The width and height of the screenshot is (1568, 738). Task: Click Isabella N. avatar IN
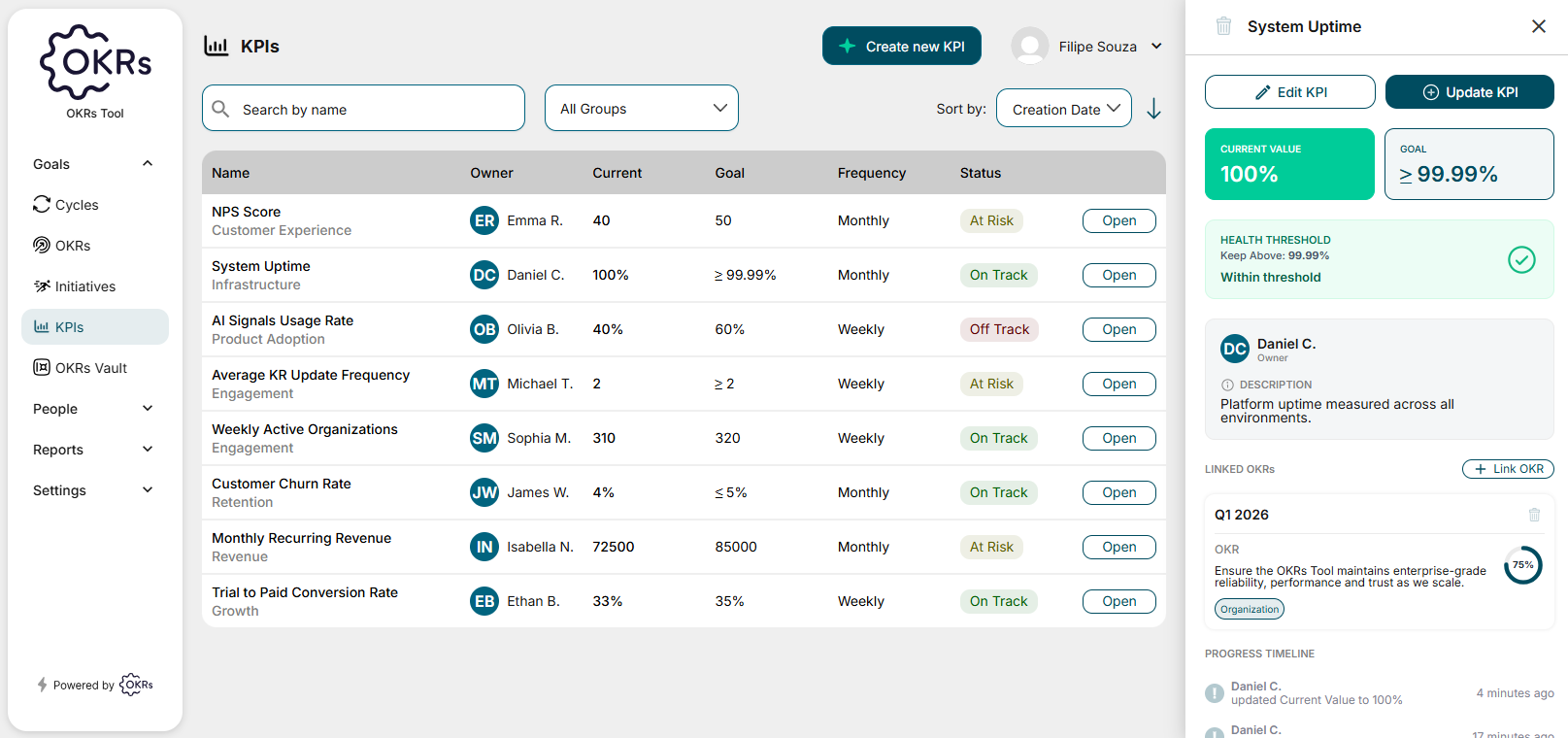(x=484, y=547)
